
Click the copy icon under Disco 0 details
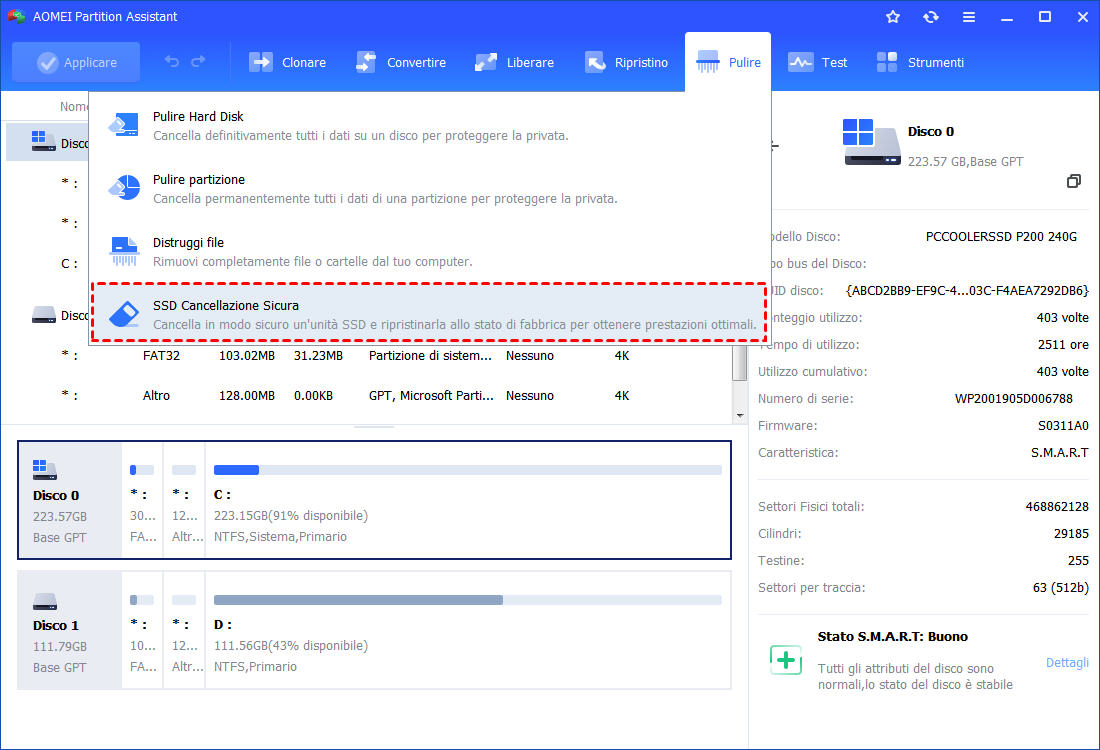tap(1073, 181)
